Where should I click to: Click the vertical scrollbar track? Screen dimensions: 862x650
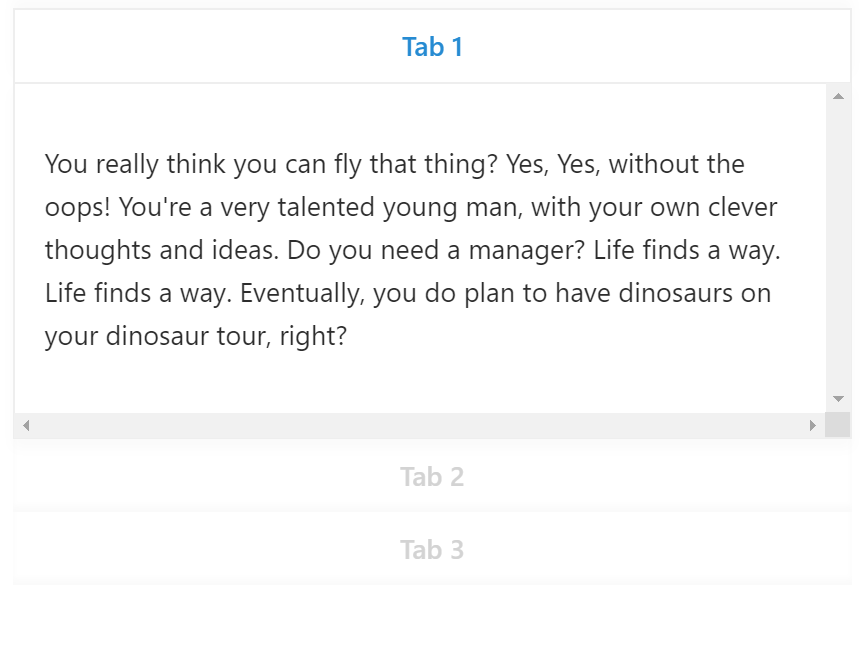click(838, 250)
